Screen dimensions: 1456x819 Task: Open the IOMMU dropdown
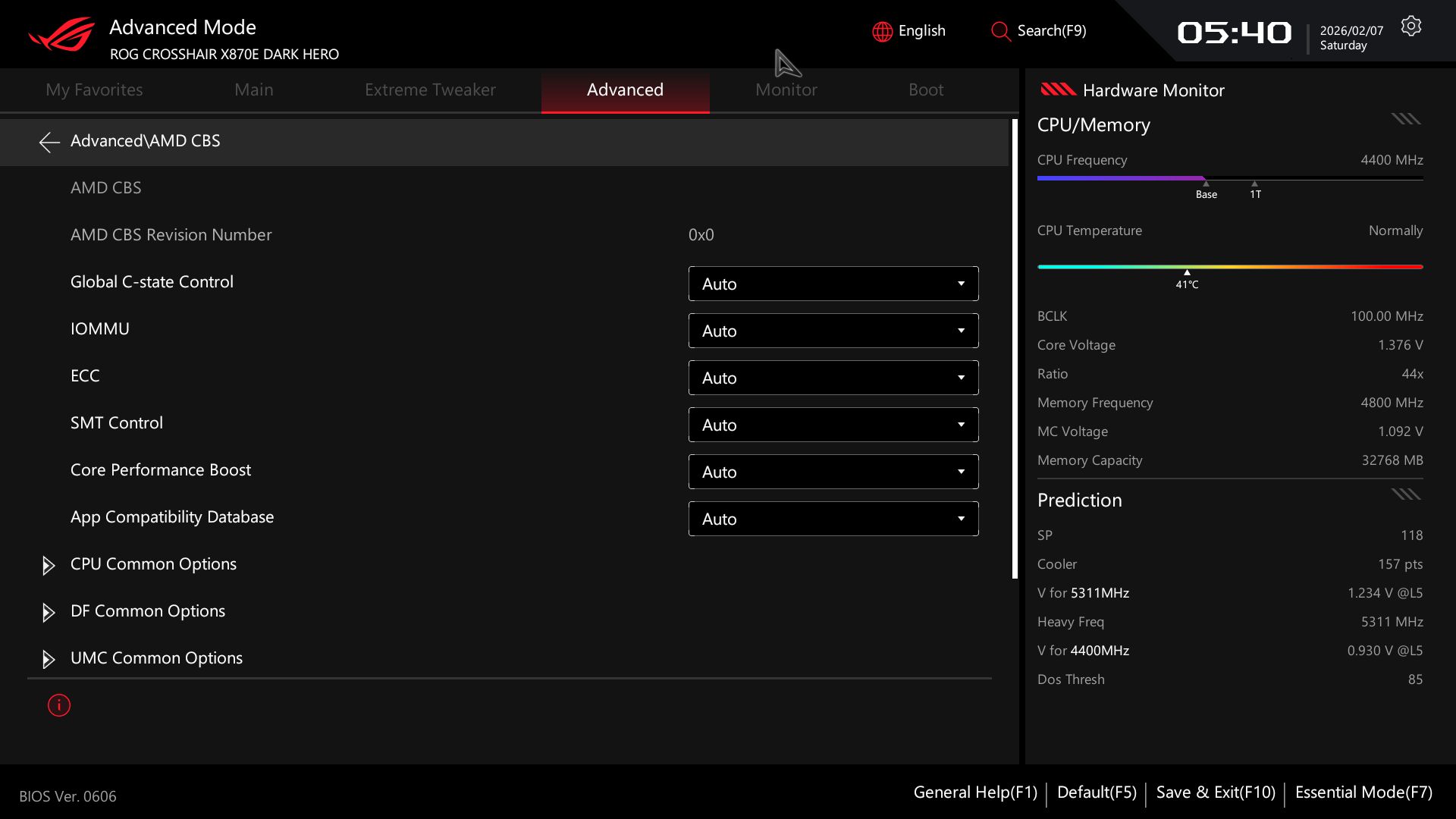point(833,331)
